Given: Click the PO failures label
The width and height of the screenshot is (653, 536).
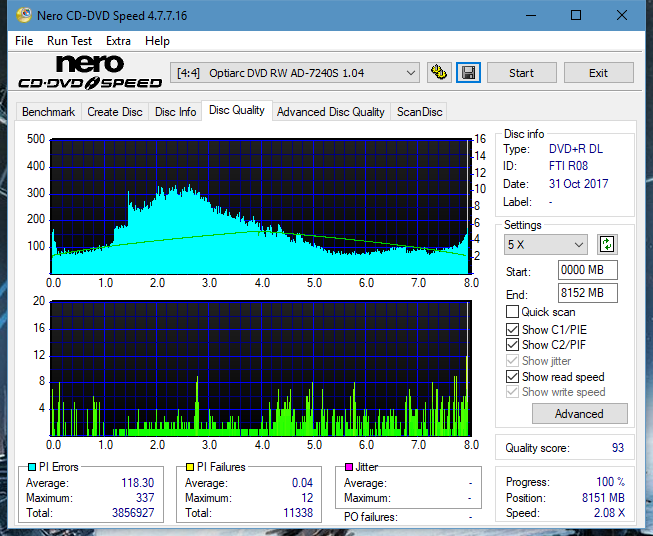Looking at the screenshot, I should (x=371, y=517).
